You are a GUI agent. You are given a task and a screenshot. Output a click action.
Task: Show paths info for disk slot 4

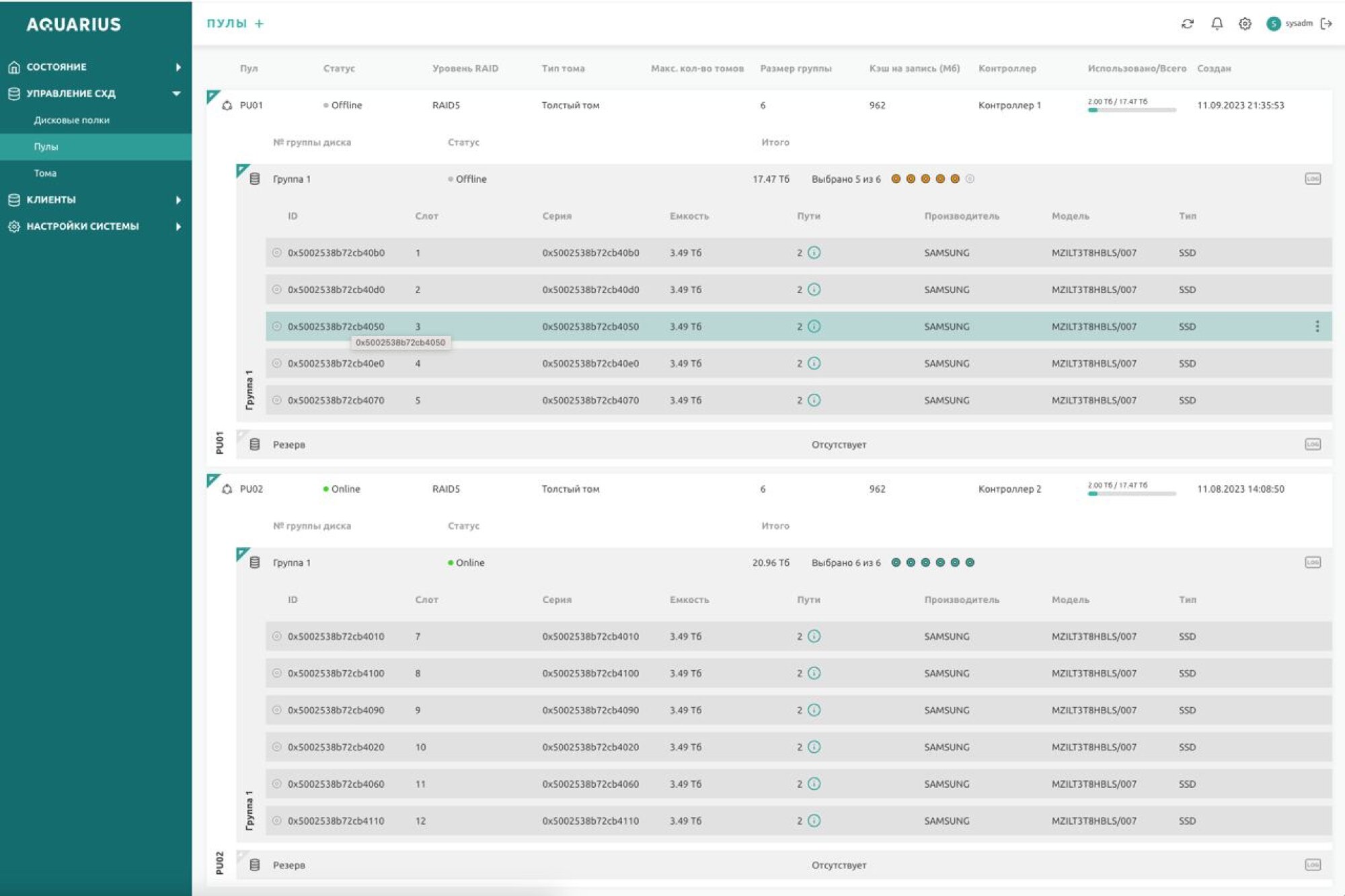(x=814, y=364)
